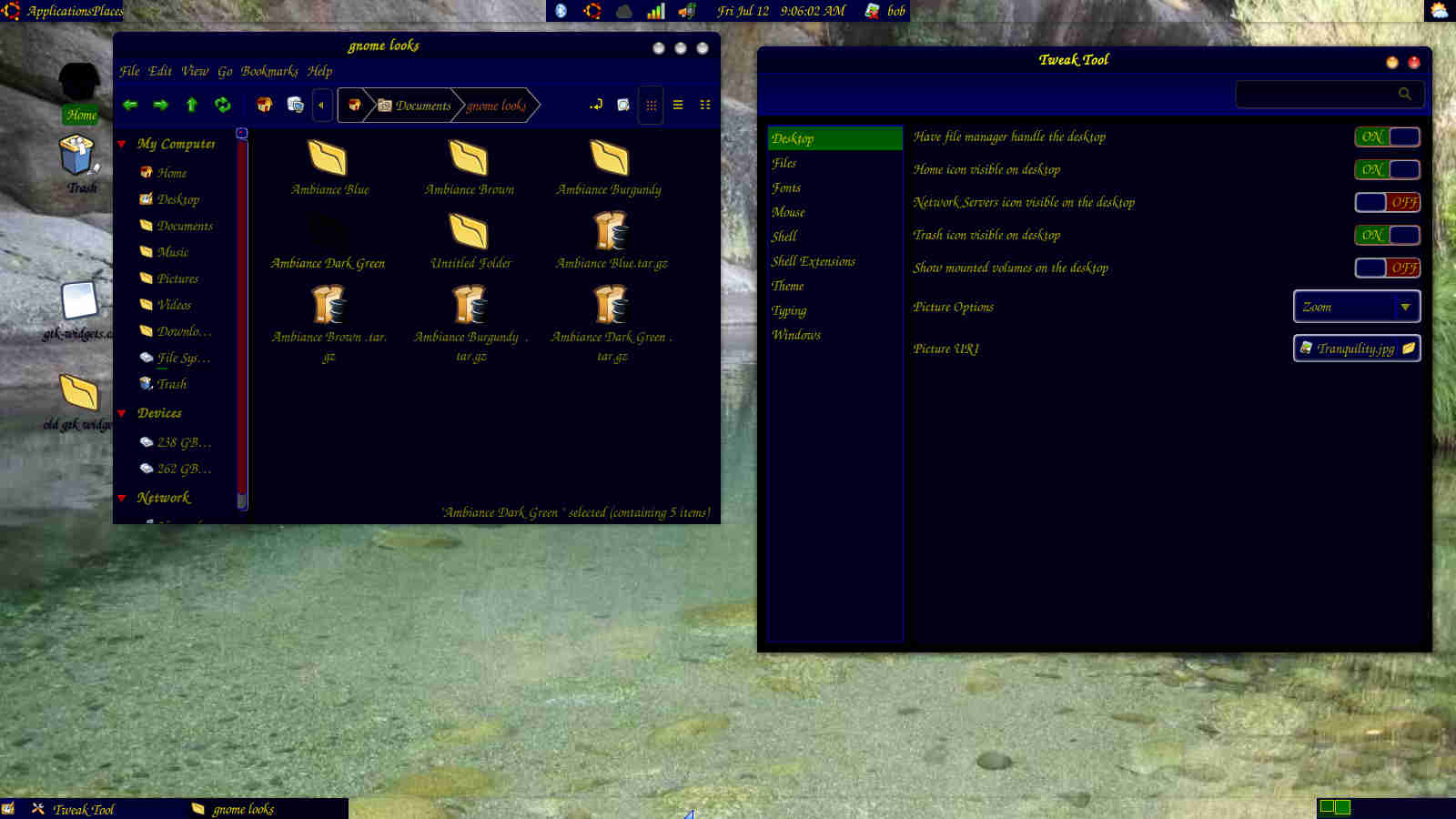Select Ambiance Blue.tar.gz archive
Screen dimensions: 1456x819
[x=612, y=241]
